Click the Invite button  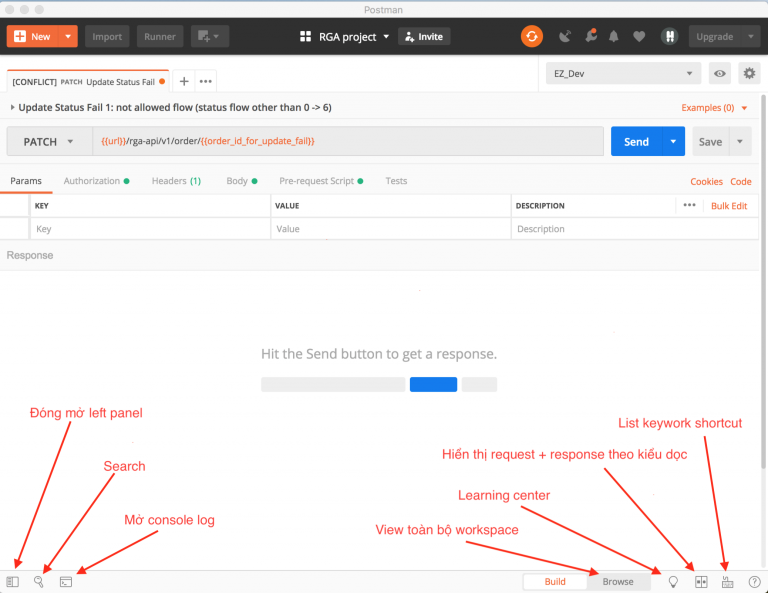[424, 36]
